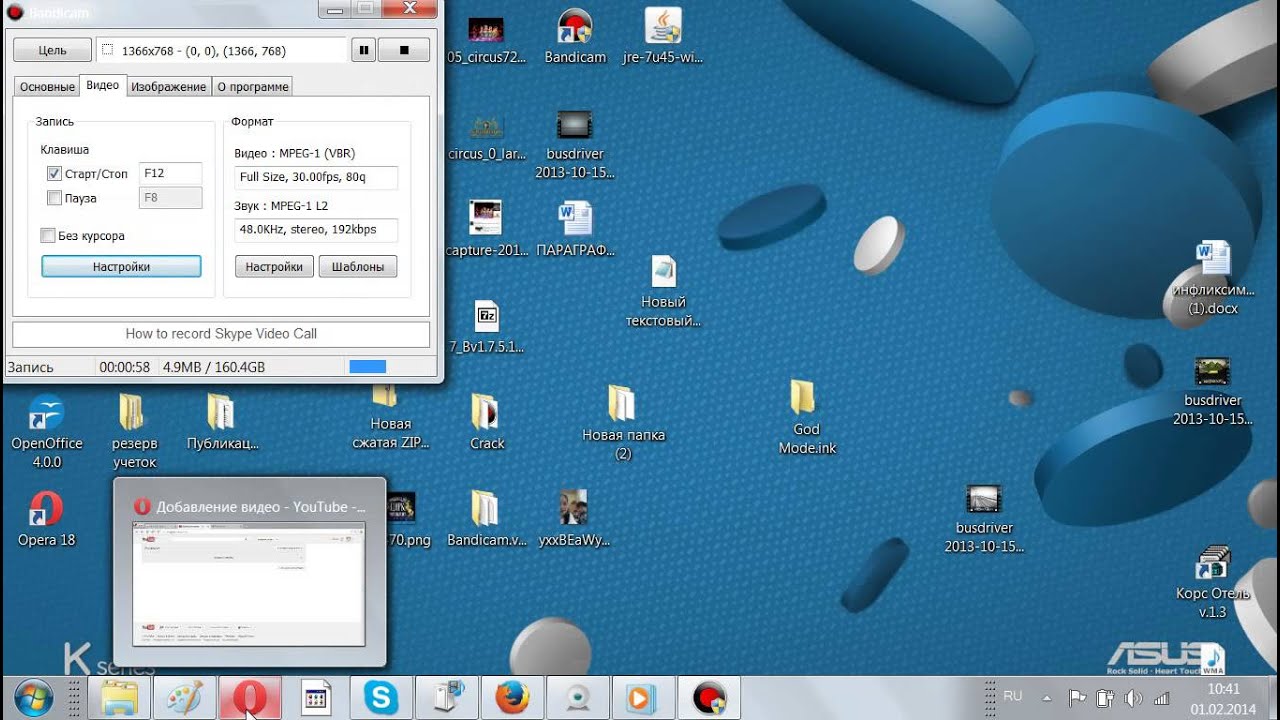Viewport: 1280px width, 720px height.
Task: Click the Bandicam taskbar button
Action: (x=708, y=698)
